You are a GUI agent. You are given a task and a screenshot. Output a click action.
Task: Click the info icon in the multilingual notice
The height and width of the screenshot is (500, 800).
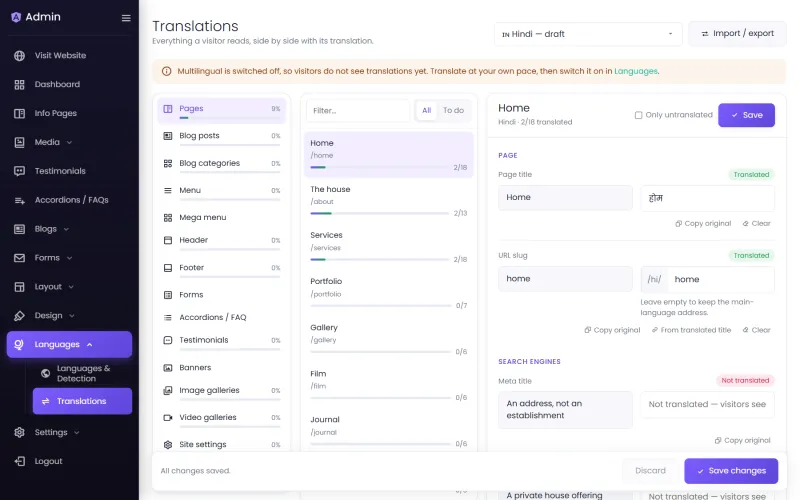click(x=166, y=71)
